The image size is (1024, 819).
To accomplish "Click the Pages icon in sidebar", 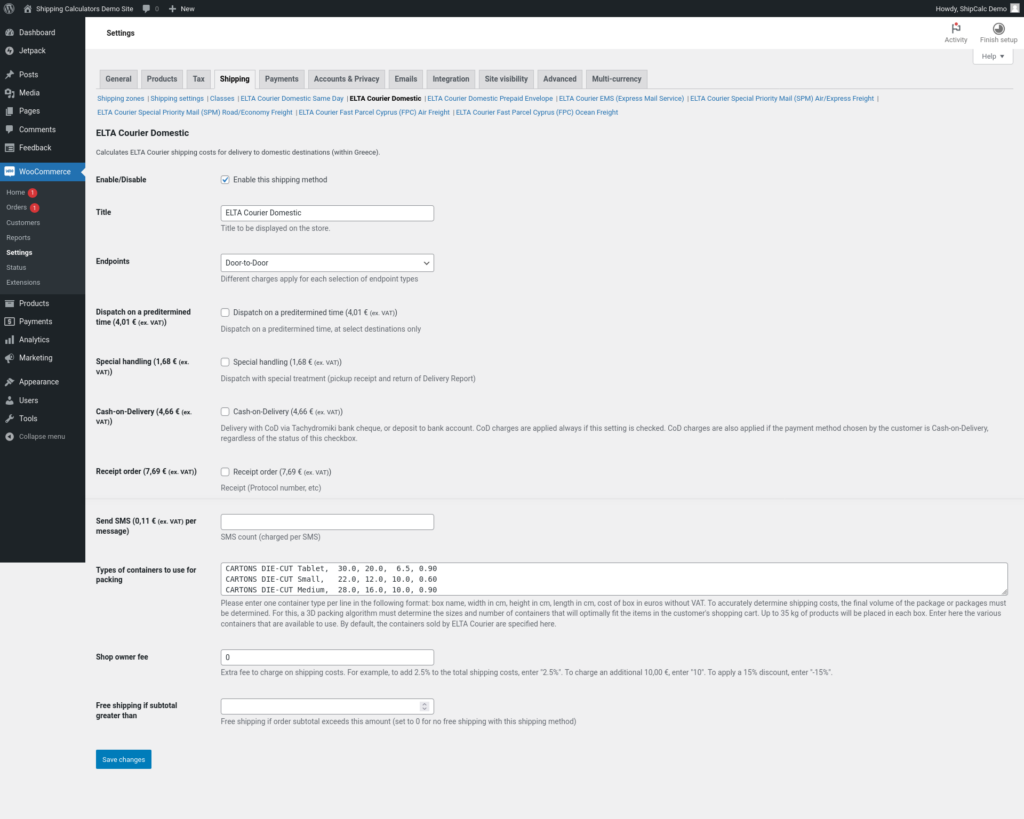I will [x=9, y=111].
